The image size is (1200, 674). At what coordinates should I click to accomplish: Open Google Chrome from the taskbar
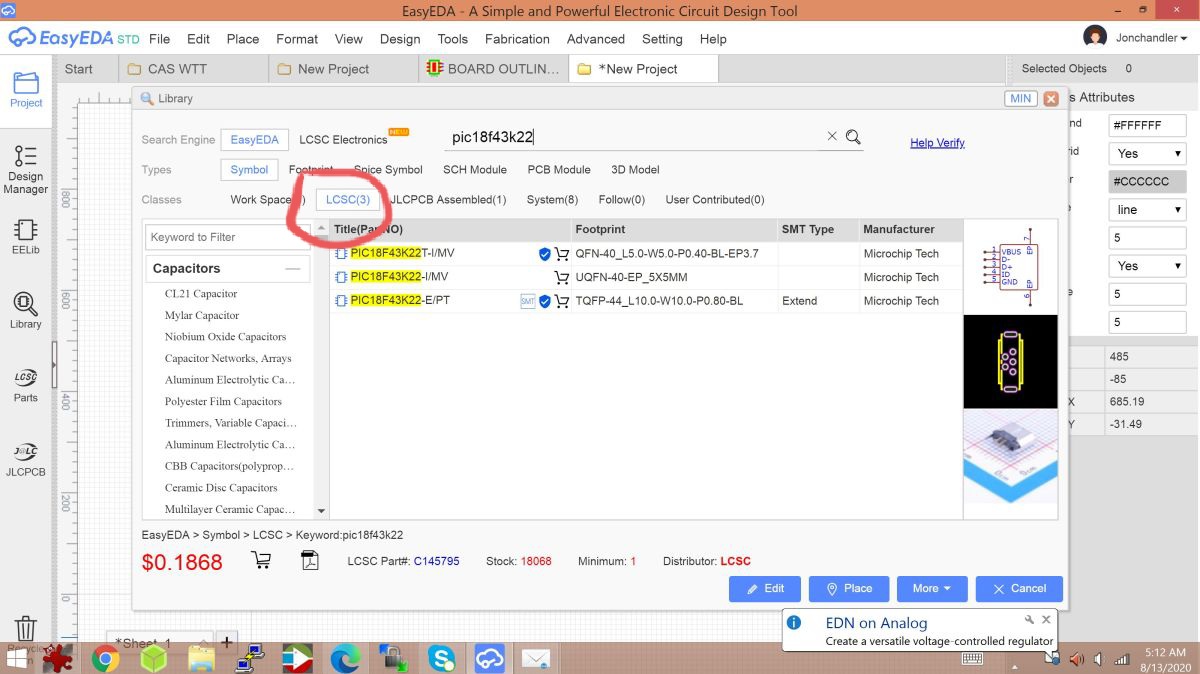pos(106,658)
